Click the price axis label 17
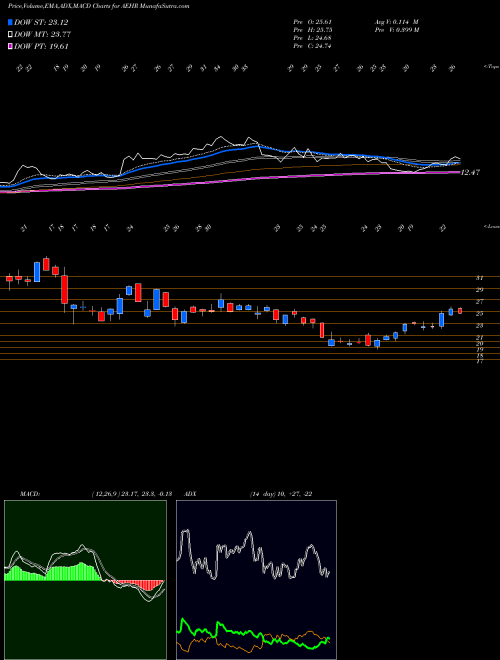This screenshot has width=500, height=660. coord(479,361)
